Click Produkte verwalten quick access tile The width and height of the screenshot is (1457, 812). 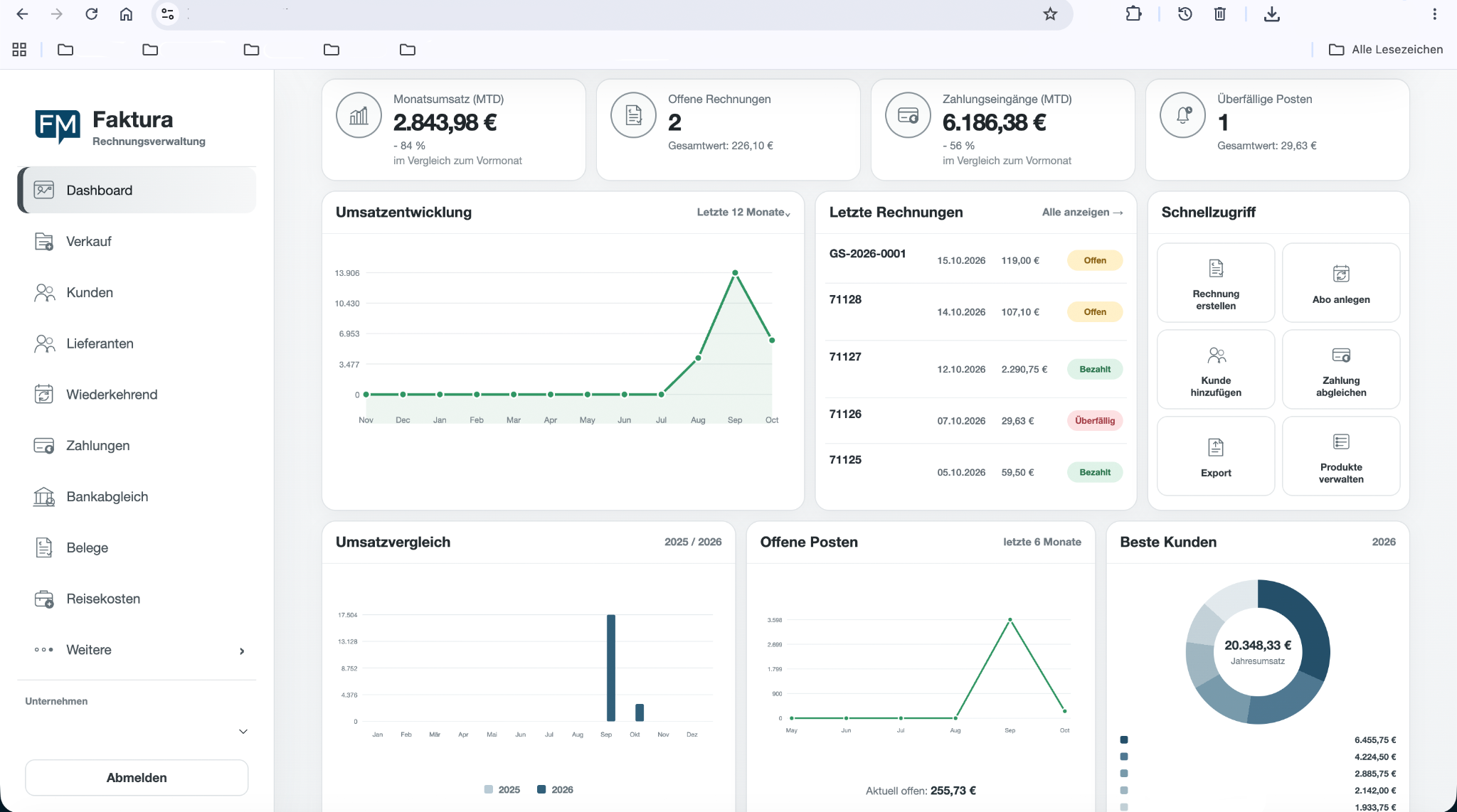tap(1341, 456)
